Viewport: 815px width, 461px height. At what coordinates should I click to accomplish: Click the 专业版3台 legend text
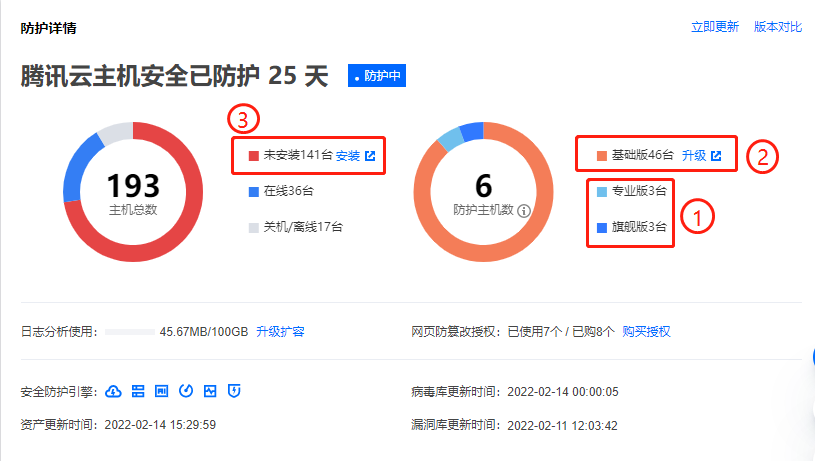(x=639, y=191)
